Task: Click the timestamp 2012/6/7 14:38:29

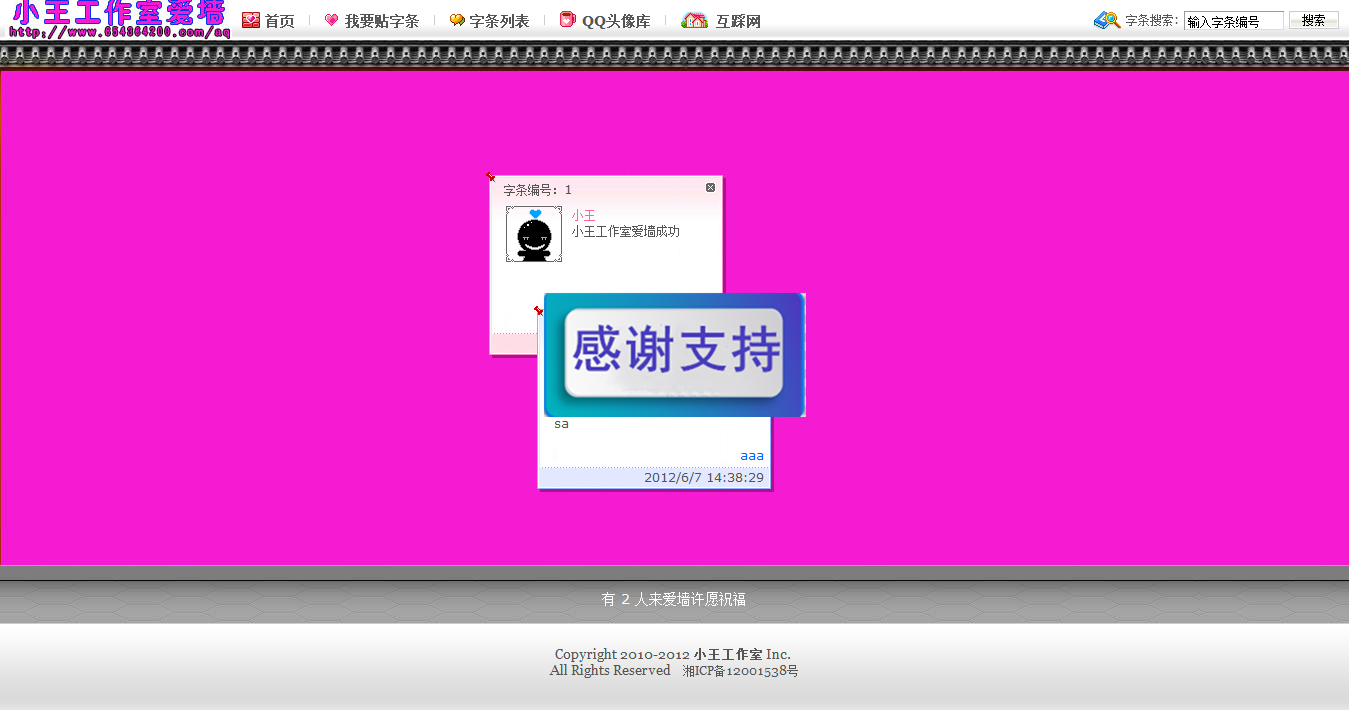Action: [704, 478]
